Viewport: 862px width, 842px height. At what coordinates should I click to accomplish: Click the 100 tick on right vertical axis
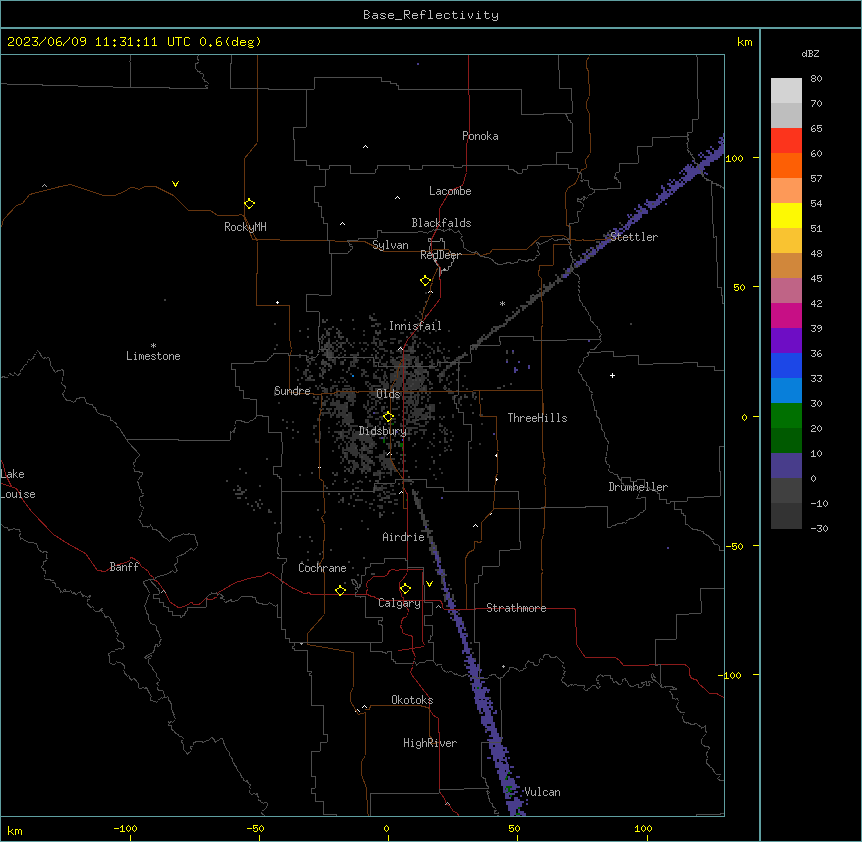click(734, 158)
